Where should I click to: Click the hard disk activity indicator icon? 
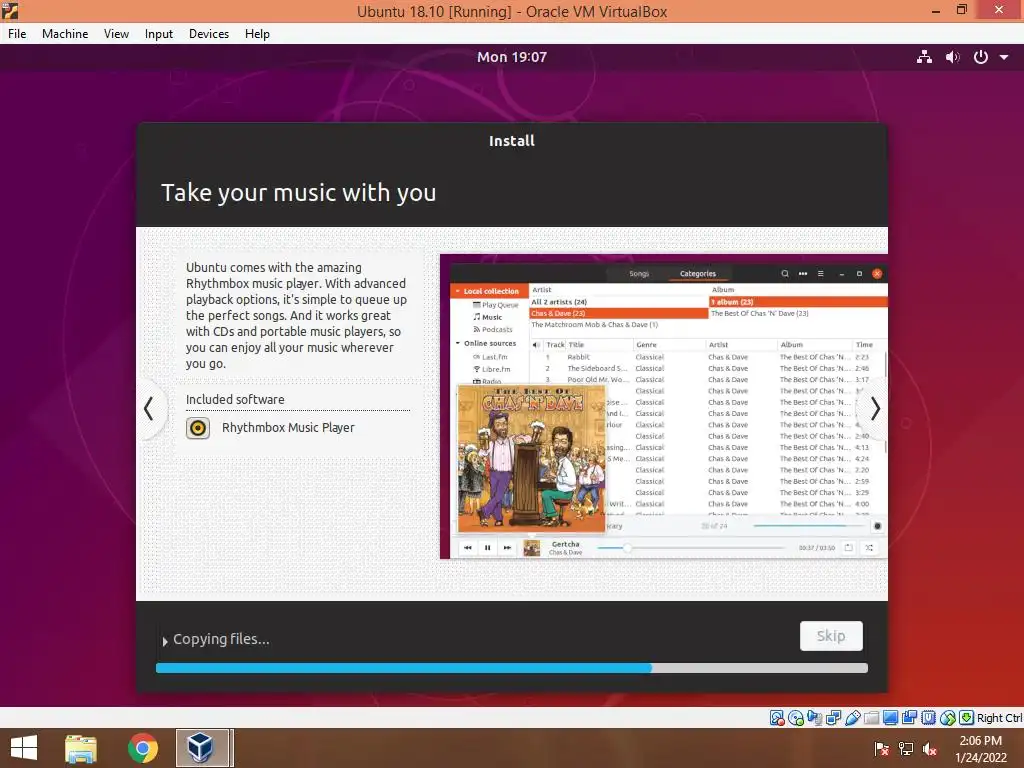point(777,718)
